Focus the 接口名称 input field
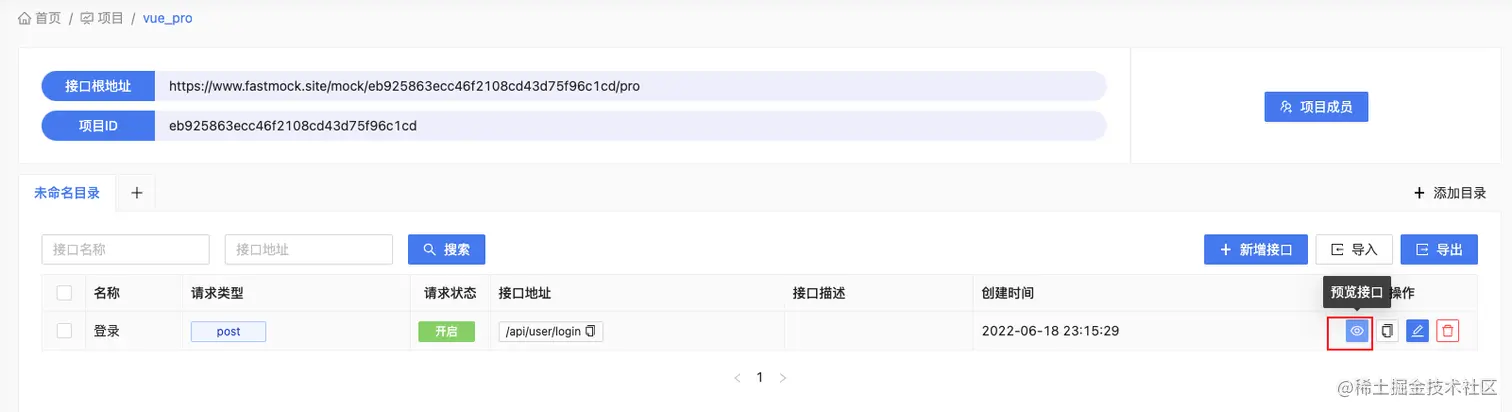Image resolution: width=1512 pixels, height=412 pixels. pos(125,250)
